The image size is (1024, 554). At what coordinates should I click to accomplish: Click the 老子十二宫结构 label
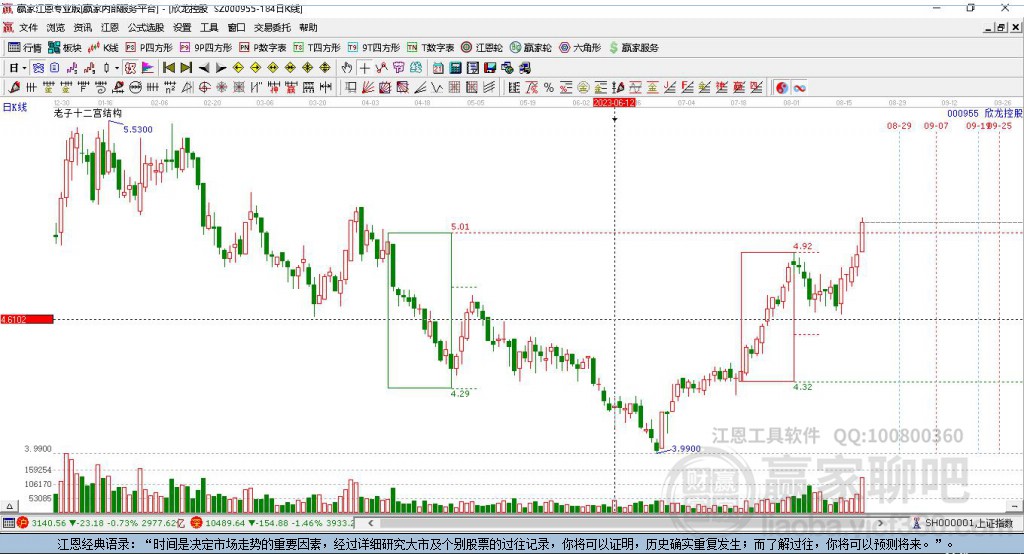click(88, 113)
